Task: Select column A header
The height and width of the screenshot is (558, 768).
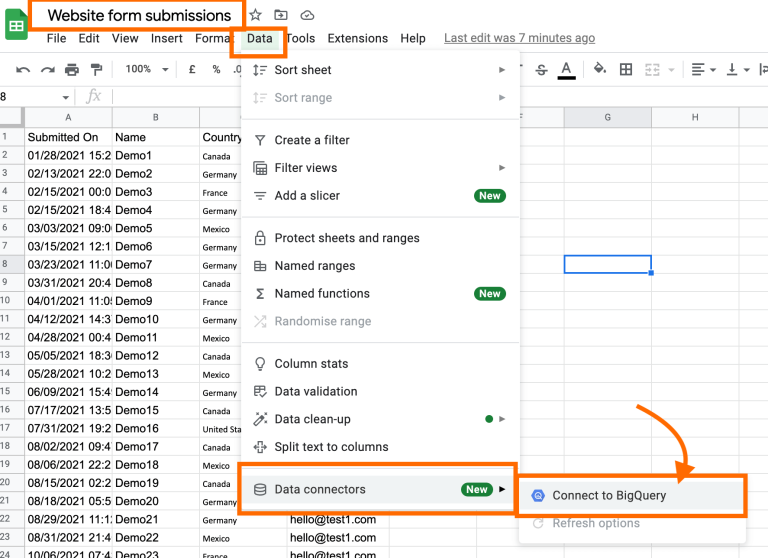Action: click(x=68, y=118)
